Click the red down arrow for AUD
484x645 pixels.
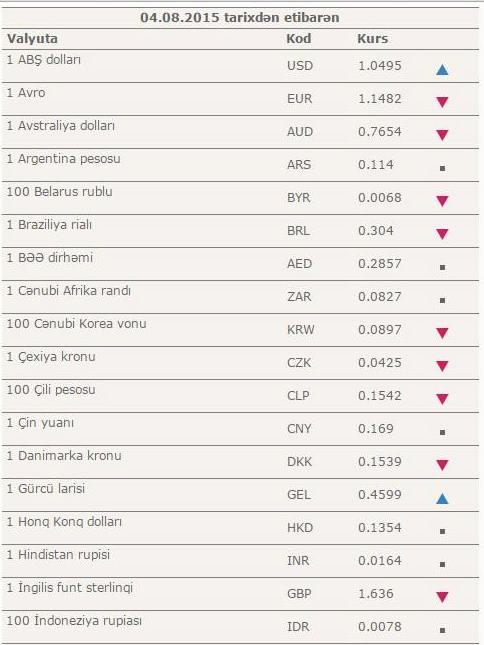pos(442,135)
